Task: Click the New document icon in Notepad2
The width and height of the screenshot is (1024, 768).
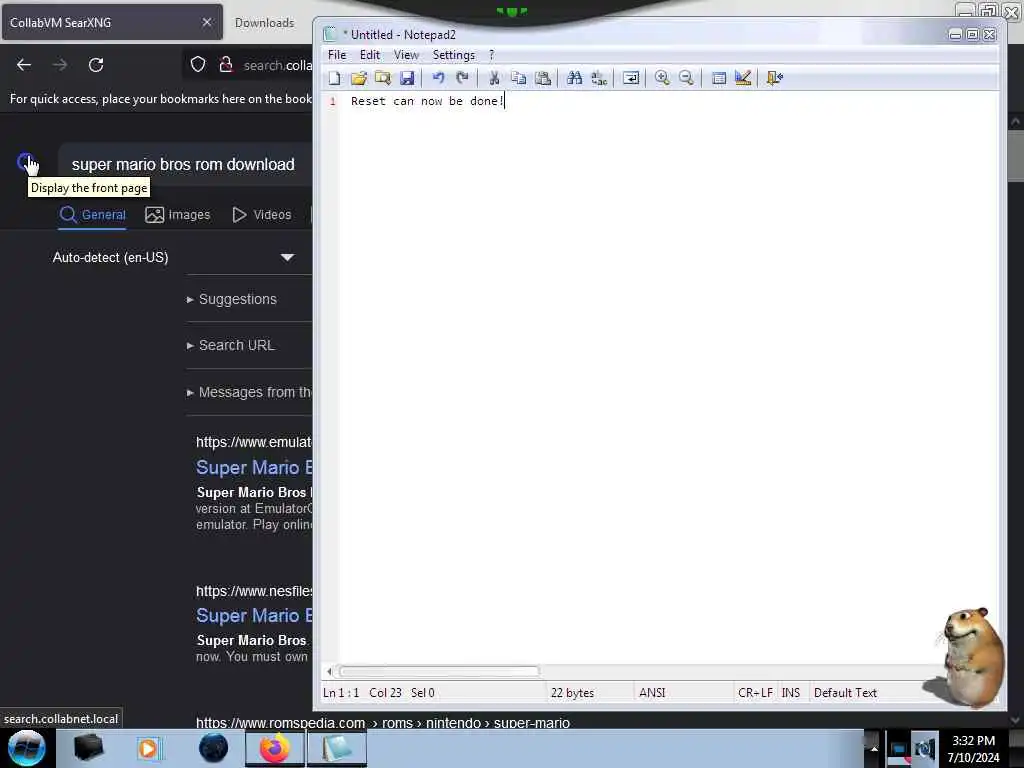Action: [x=334, y=78]
